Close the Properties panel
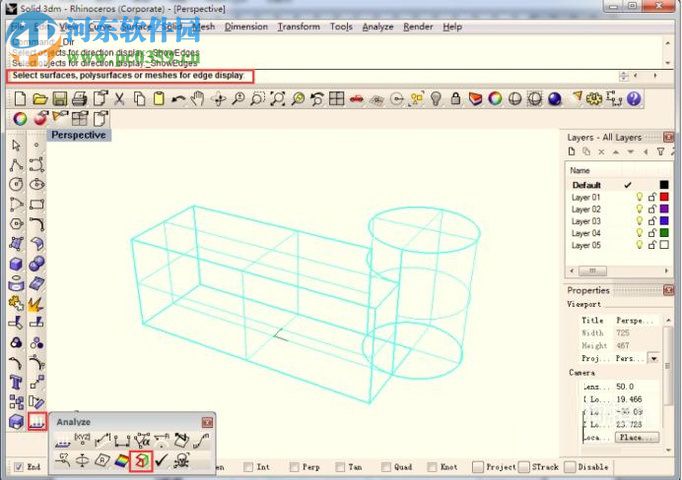The width and height of the screenshot is (682, 480). 669,290
